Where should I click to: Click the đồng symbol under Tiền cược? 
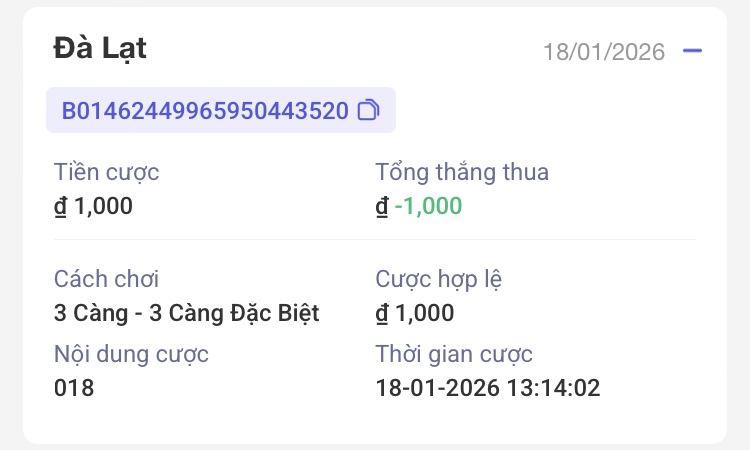(x=60, y=207)
